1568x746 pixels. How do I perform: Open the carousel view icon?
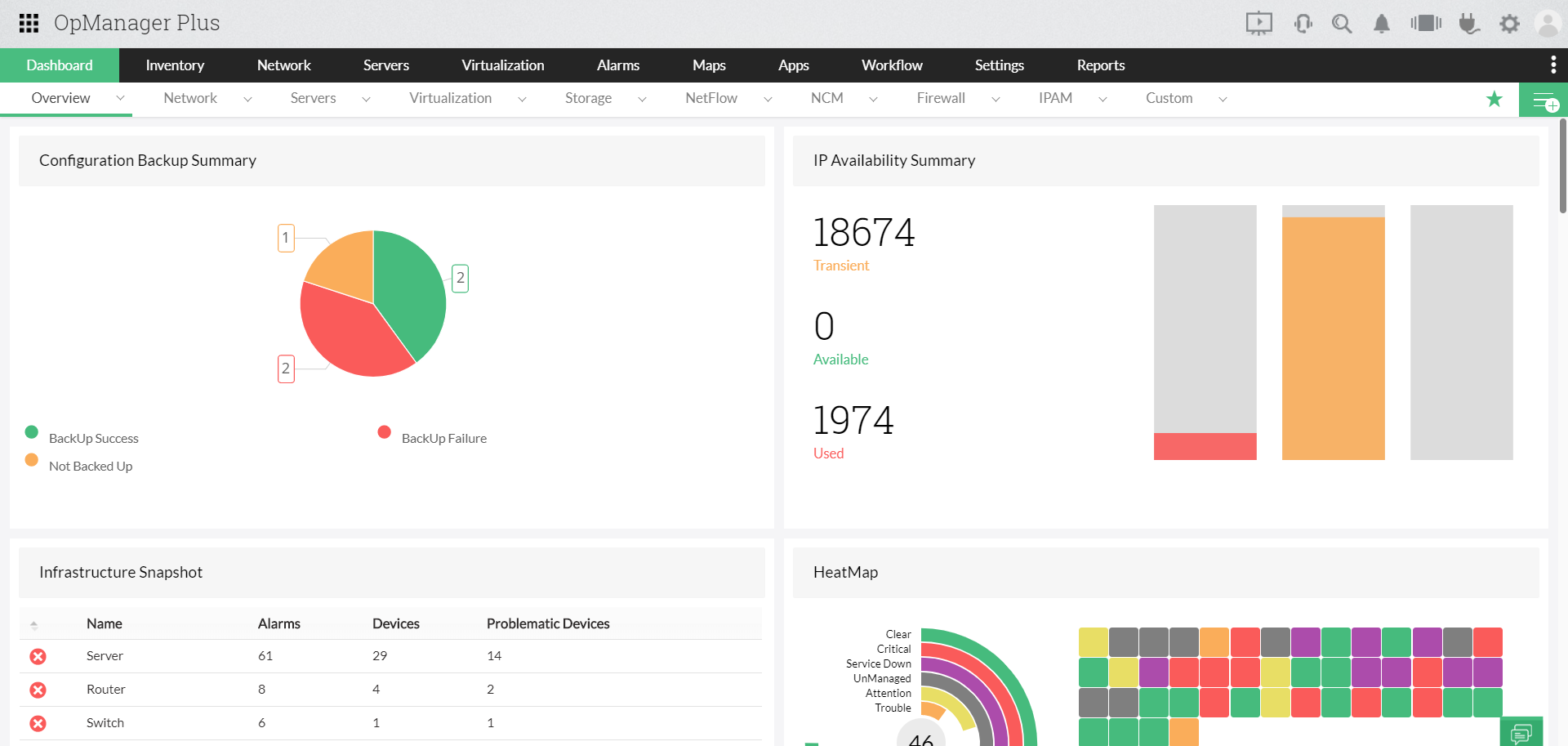pos(1426,23)
